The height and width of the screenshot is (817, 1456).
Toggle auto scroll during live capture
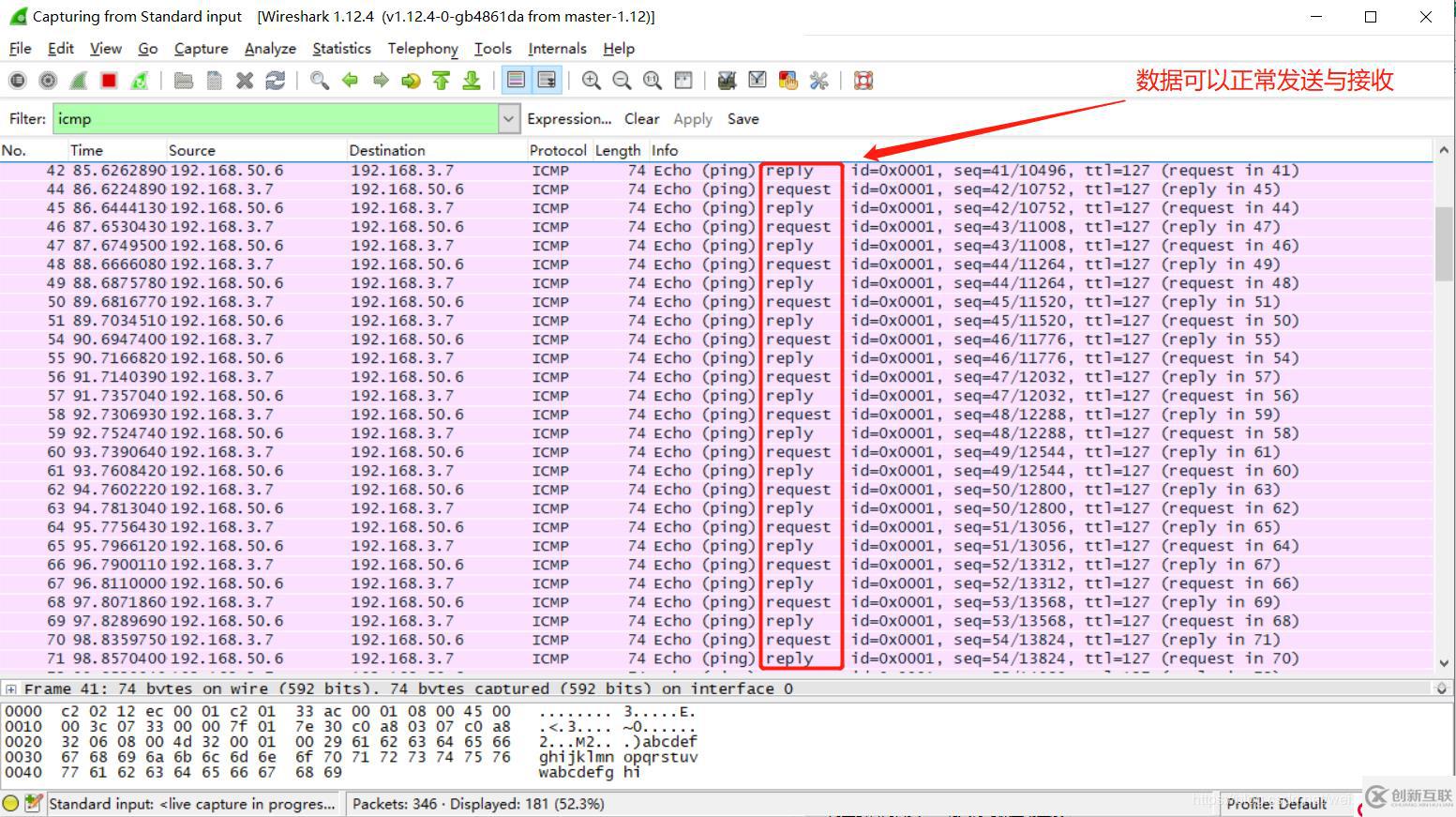[546, 81]
